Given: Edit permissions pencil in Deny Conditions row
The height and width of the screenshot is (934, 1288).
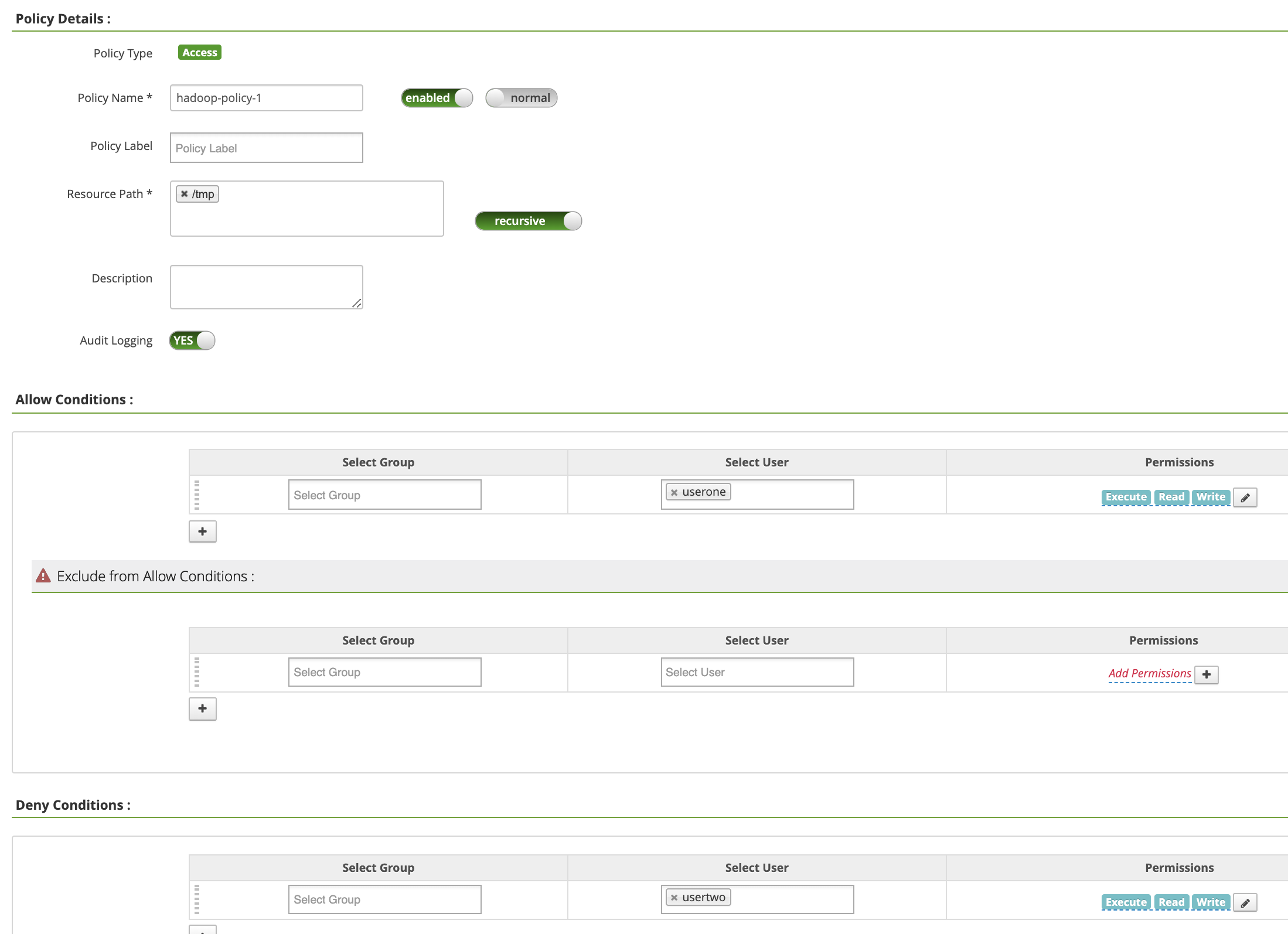Looking at the screenshot, I should 1245,903.
